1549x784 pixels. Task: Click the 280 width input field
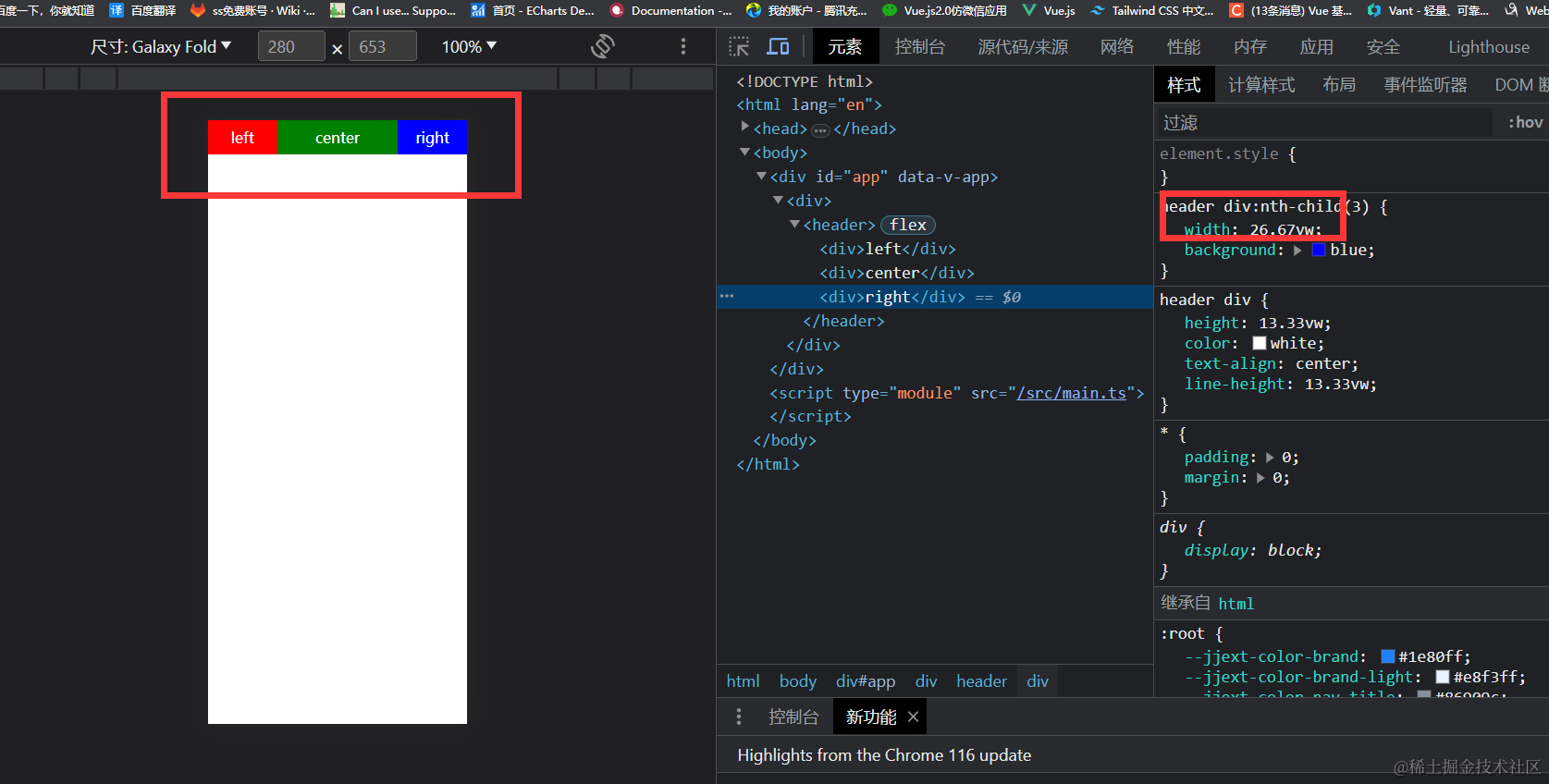coord(291,46)
